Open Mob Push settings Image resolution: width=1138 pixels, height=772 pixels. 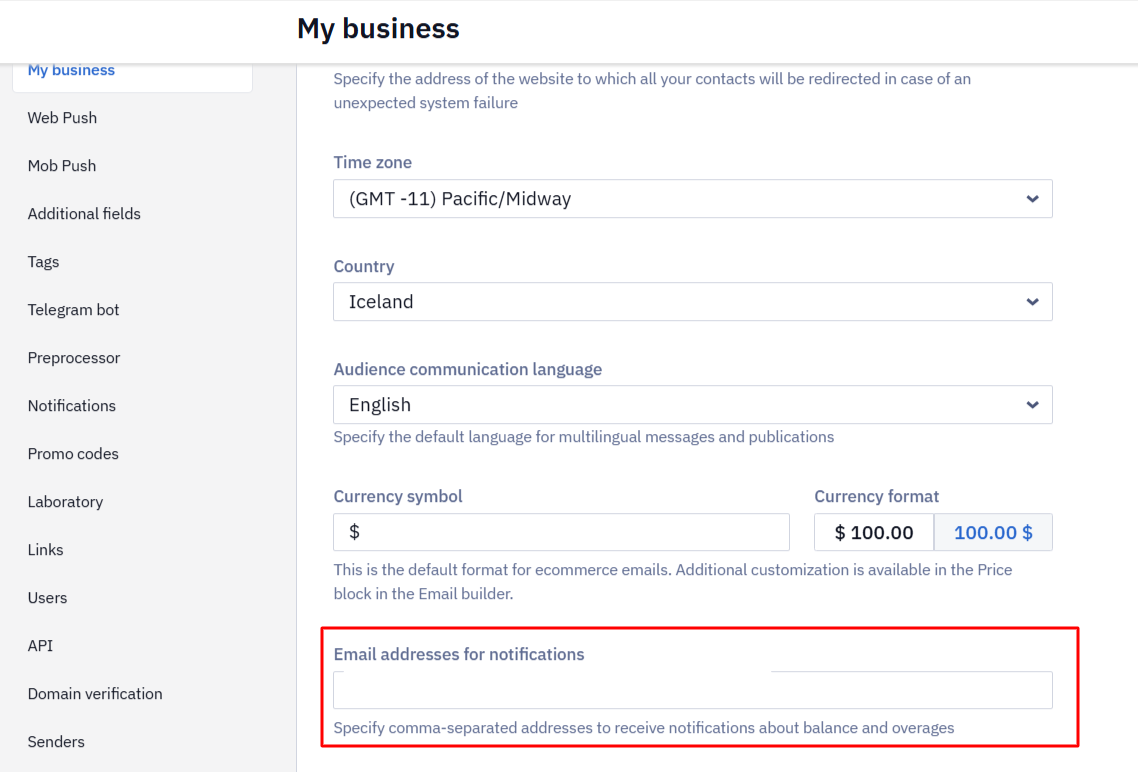tap(62, 165)
